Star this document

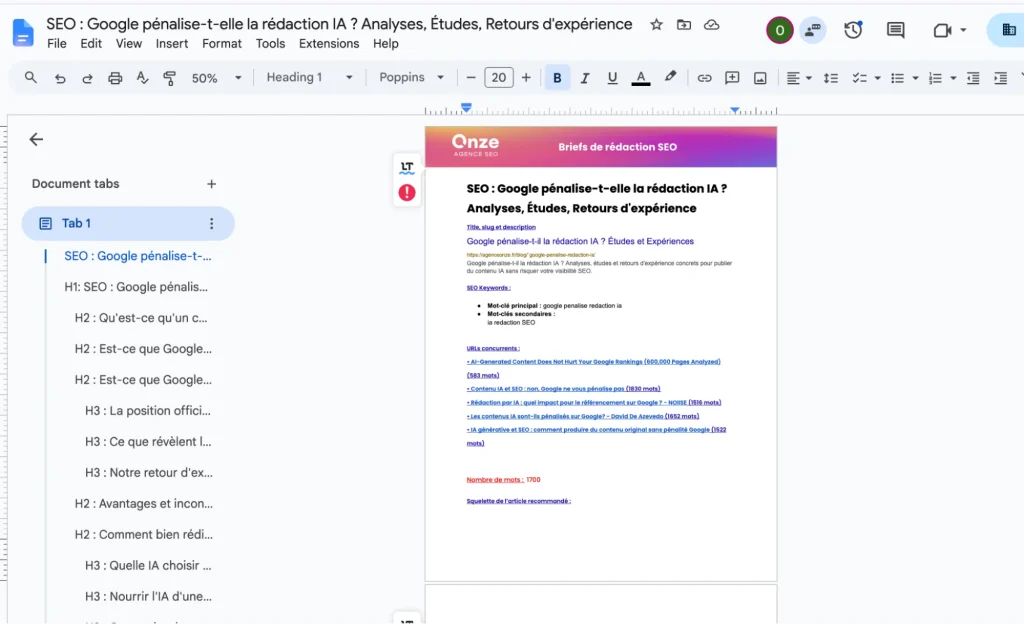click(656, 25)
